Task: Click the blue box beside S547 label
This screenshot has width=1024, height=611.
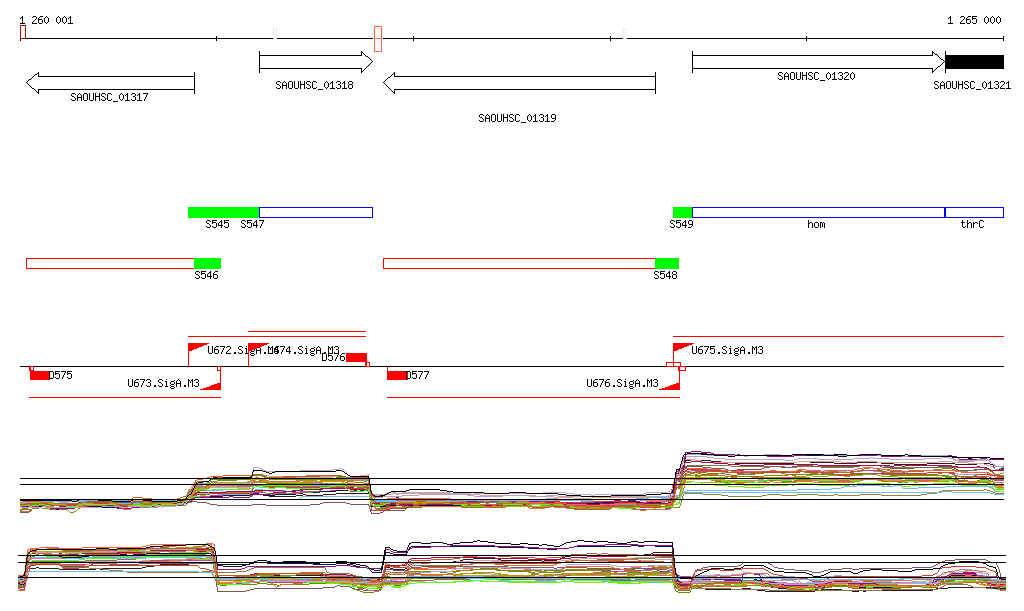Action: point(316,212)
